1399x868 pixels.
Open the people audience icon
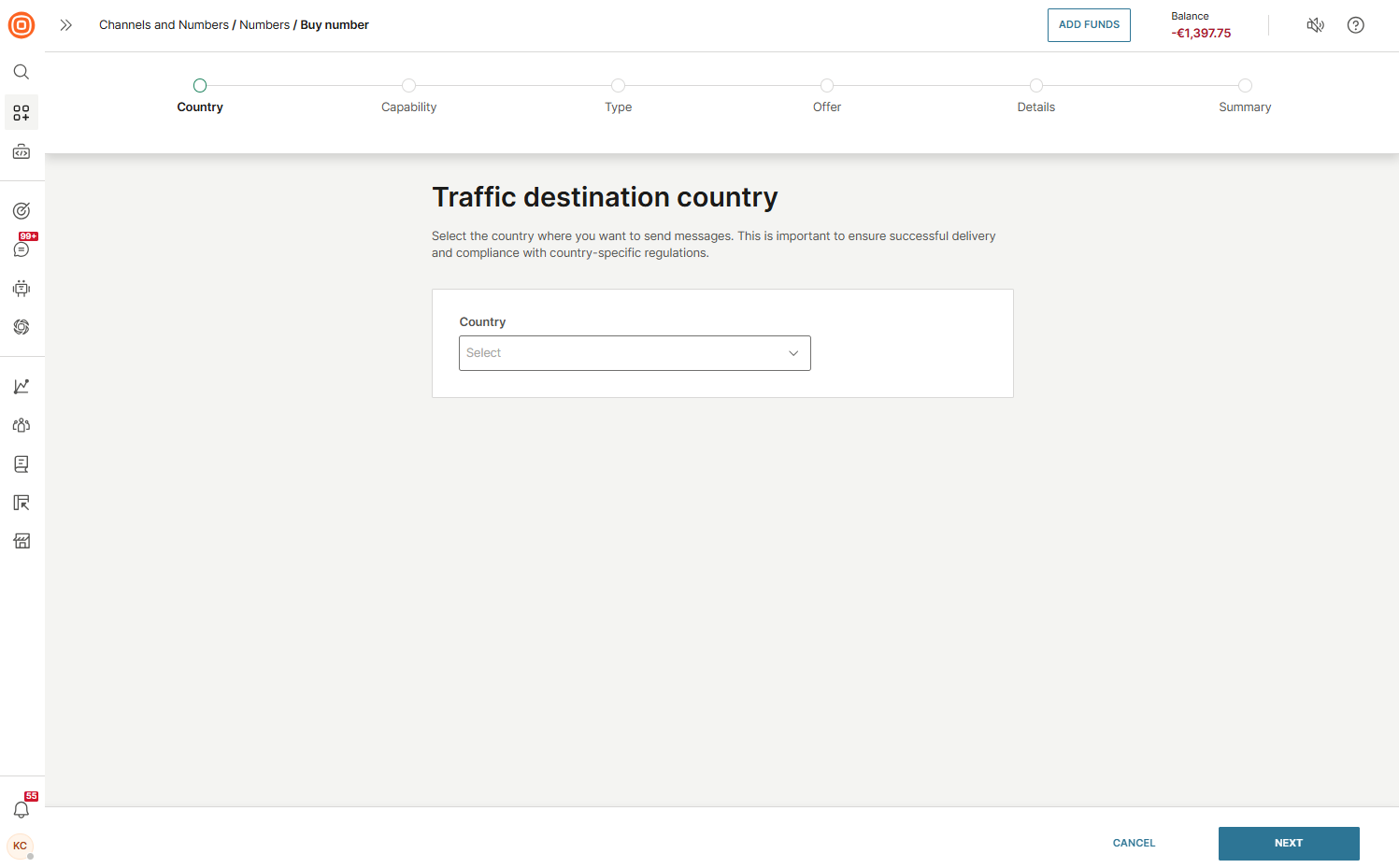pos(21,425)
